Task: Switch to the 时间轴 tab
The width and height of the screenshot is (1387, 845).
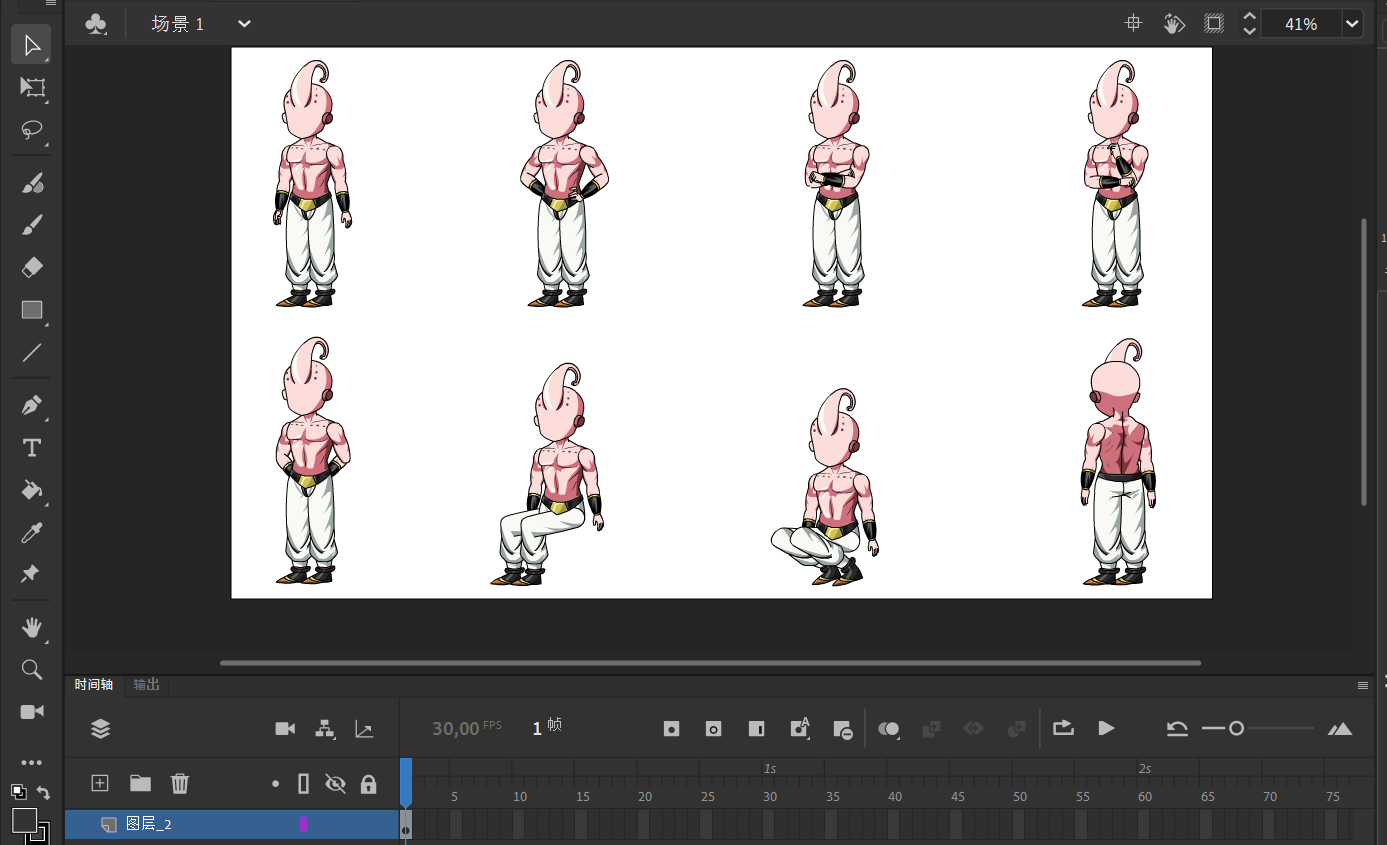Action: coord(94,685)
